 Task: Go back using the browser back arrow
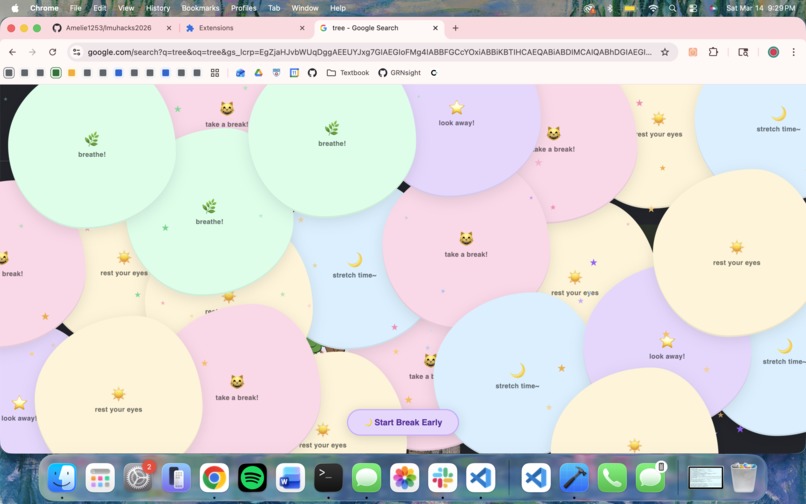(12, 52)
